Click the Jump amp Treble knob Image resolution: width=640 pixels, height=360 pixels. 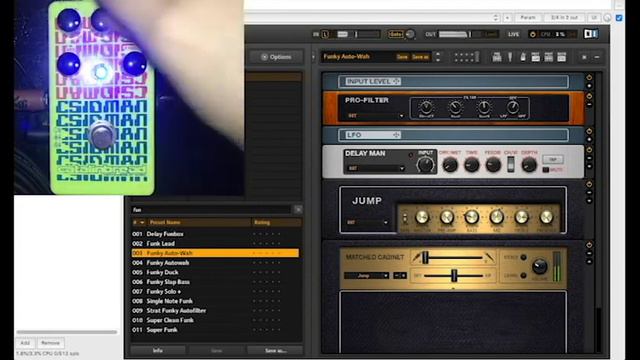[x=521, y=217]
